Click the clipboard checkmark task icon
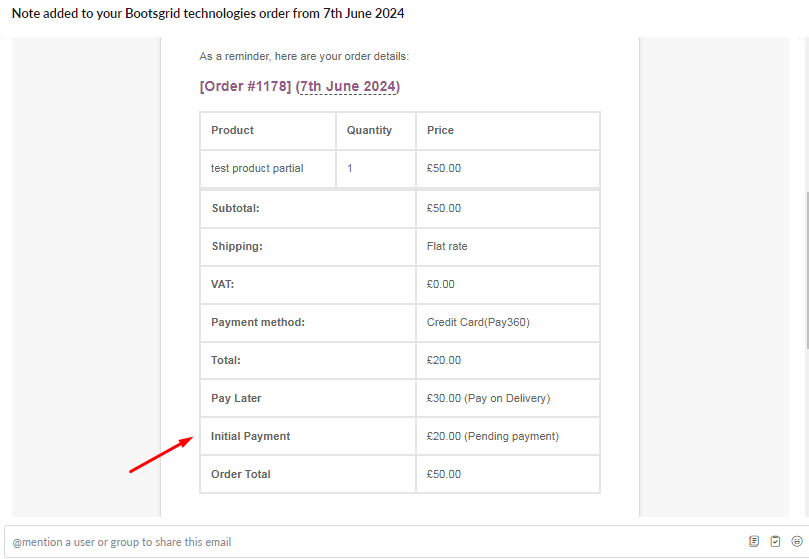This screenshot has height=559, width=809. (775, 541)
